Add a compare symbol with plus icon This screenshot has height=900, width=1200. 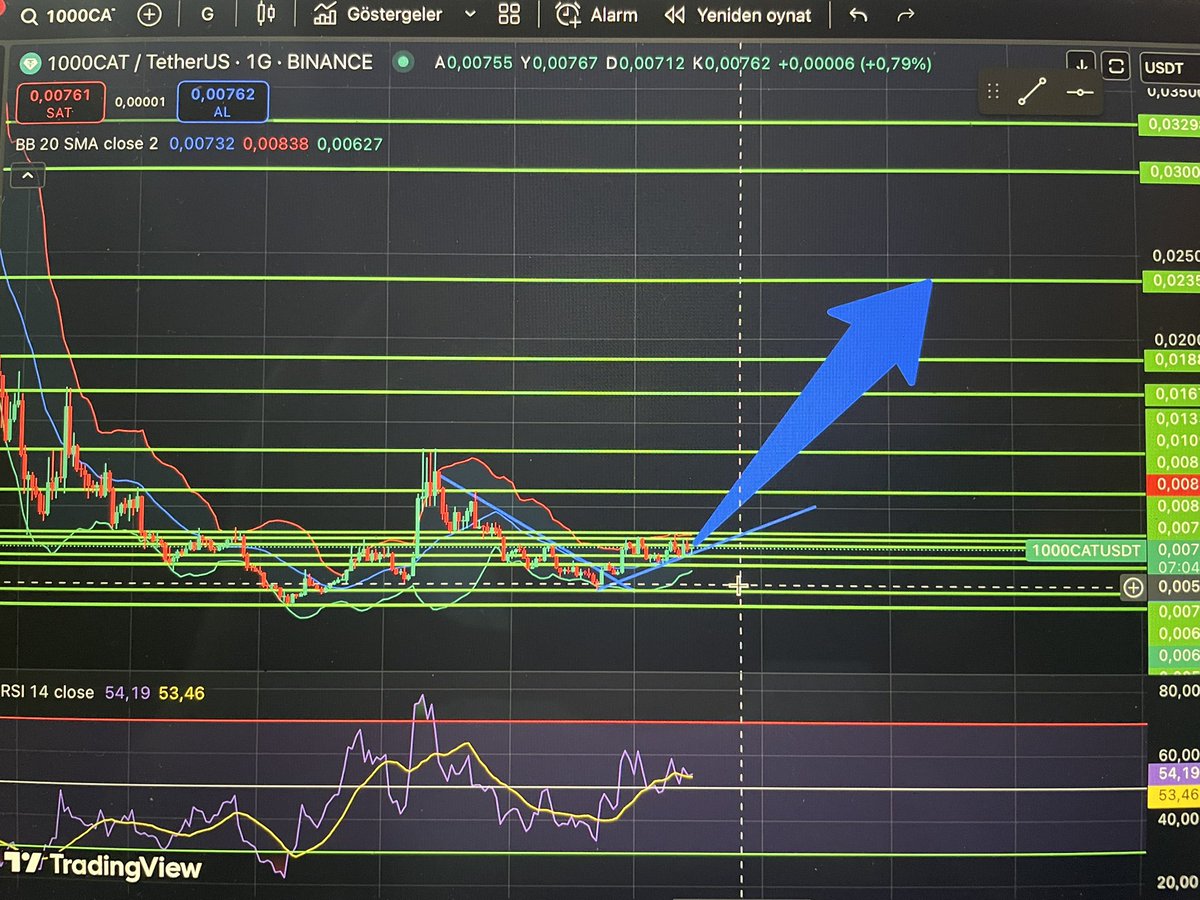point(149,15)
